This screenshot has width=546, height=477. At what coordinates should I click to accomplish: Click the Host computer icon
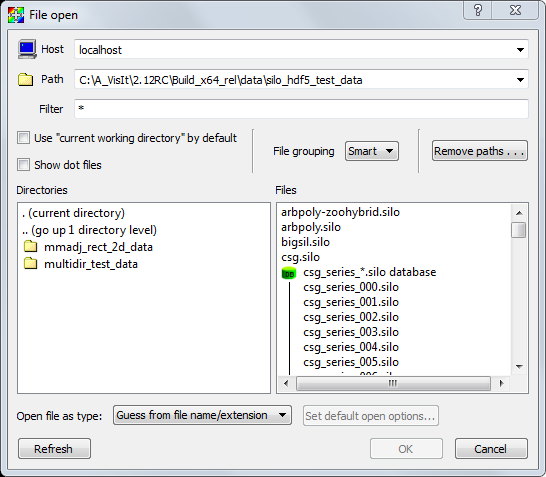pos(27,49)
